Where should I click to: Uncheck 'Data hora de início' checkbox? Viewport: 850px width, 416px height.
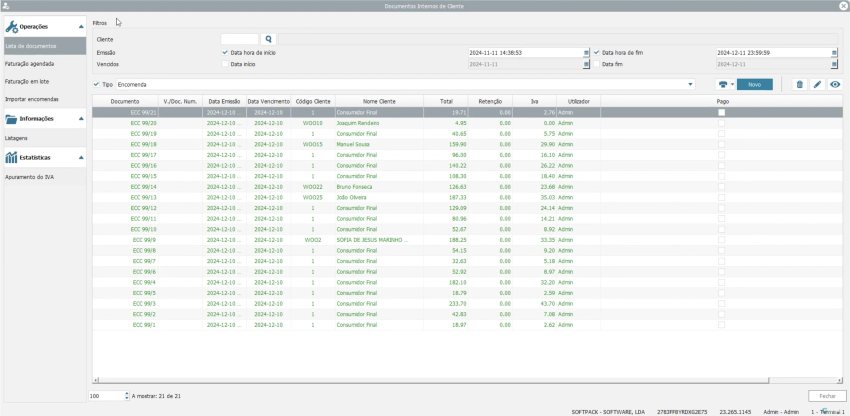(x=225, y=52)
